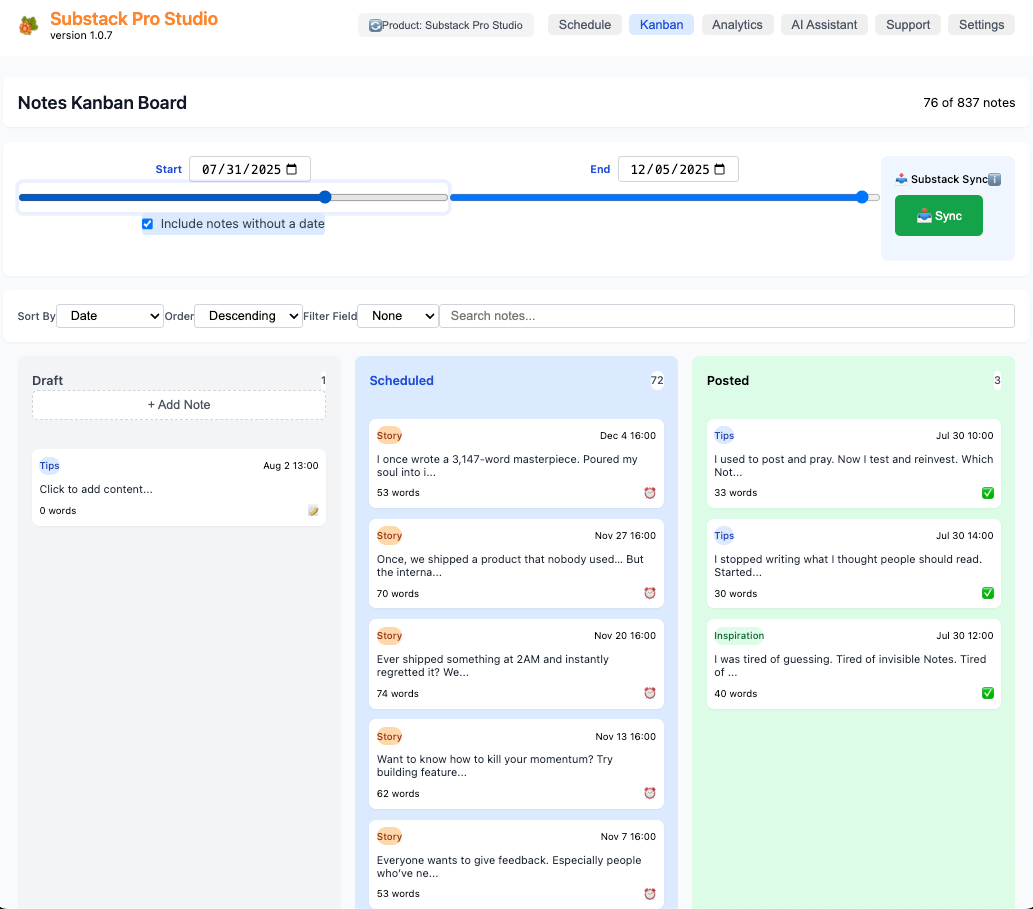Click green checkmark on Jul 30 12:00 note

click(x=988, y=693)
